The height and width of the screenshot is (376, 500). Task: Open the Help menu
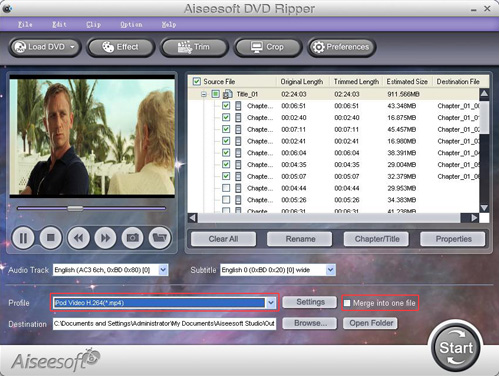(169, 24)
